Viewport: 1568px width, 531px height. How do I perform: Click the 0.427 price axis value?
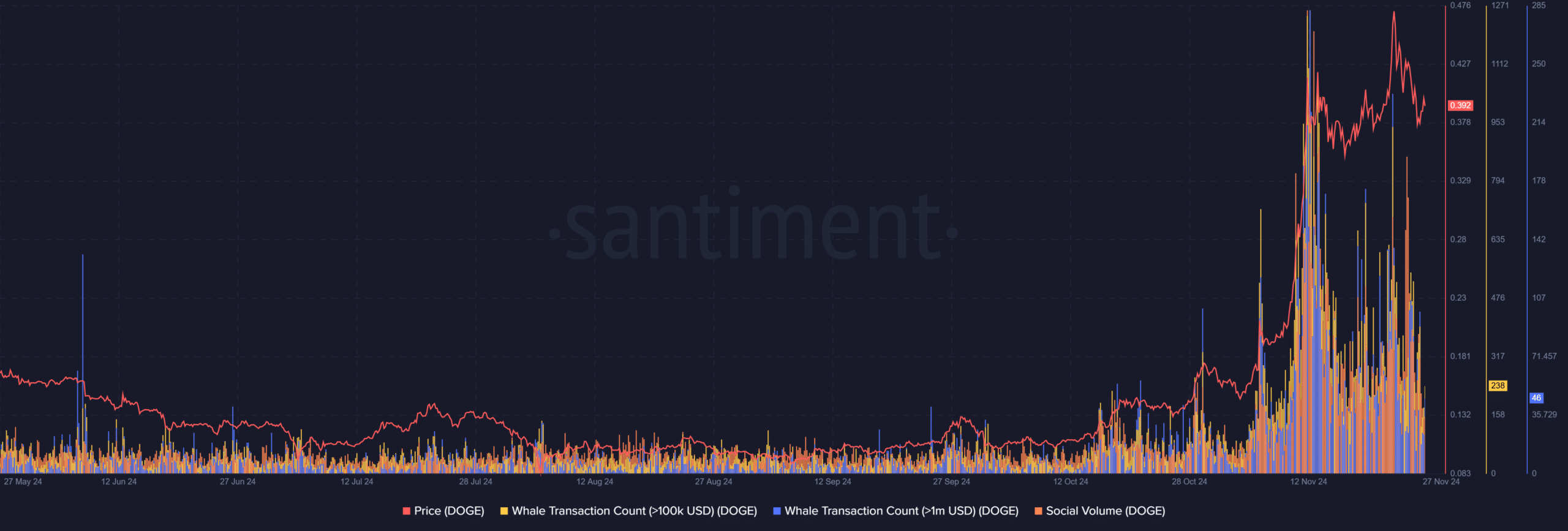(x=1460, y=64)
